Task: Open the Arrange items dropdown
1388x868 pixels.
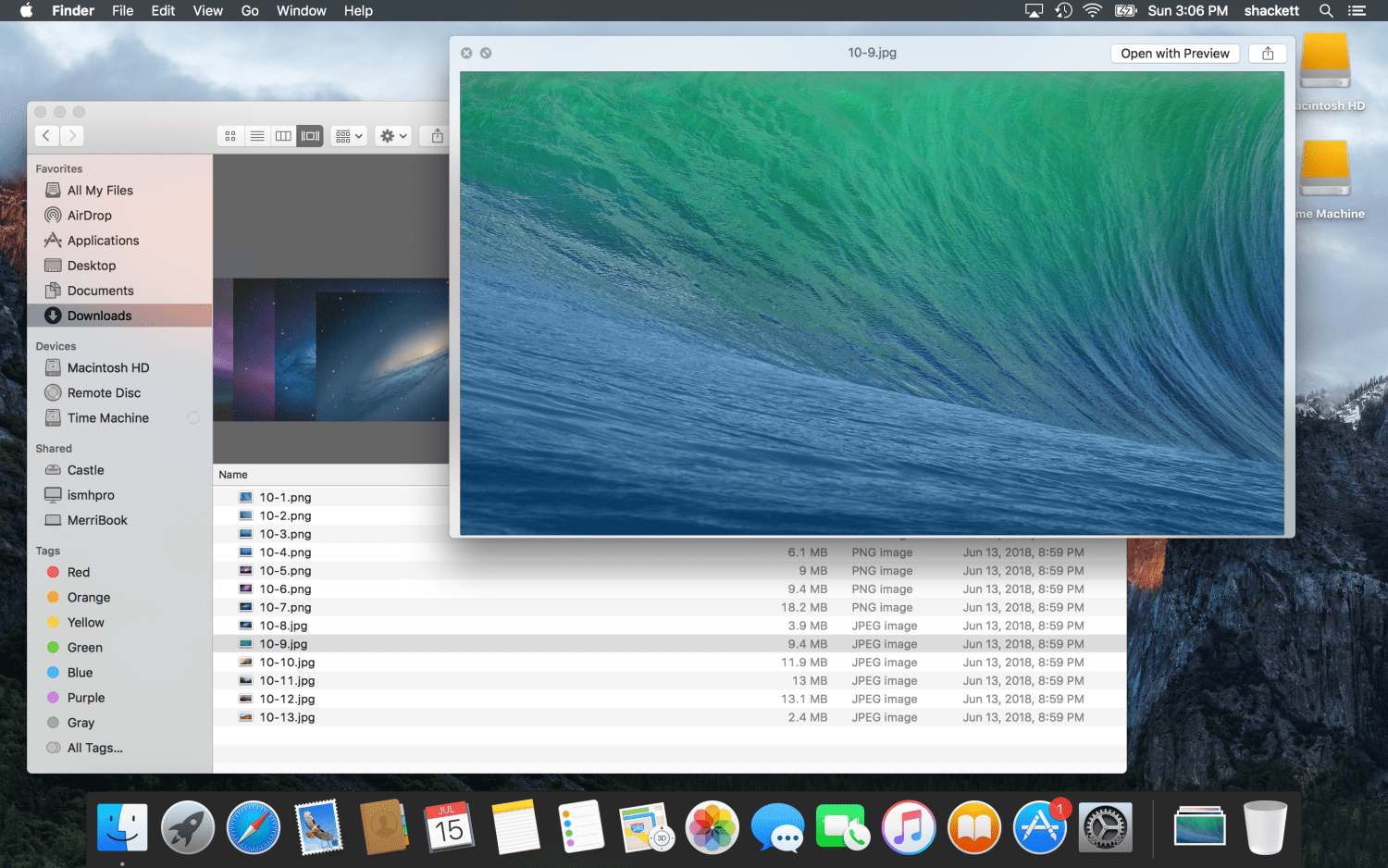Action: pos(349,136)
